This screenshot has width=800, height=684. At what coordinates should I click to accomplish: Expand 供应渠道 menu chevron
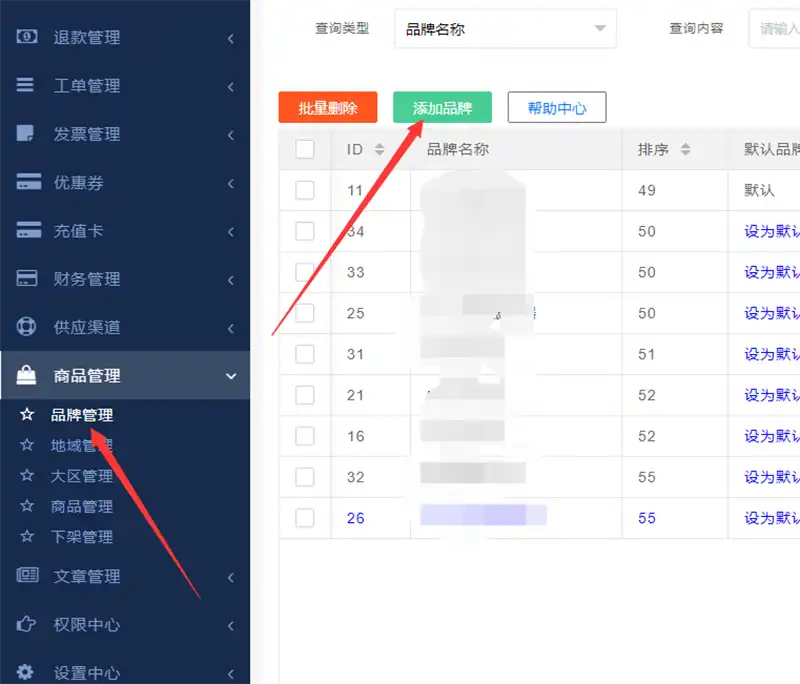pos(231,328)
